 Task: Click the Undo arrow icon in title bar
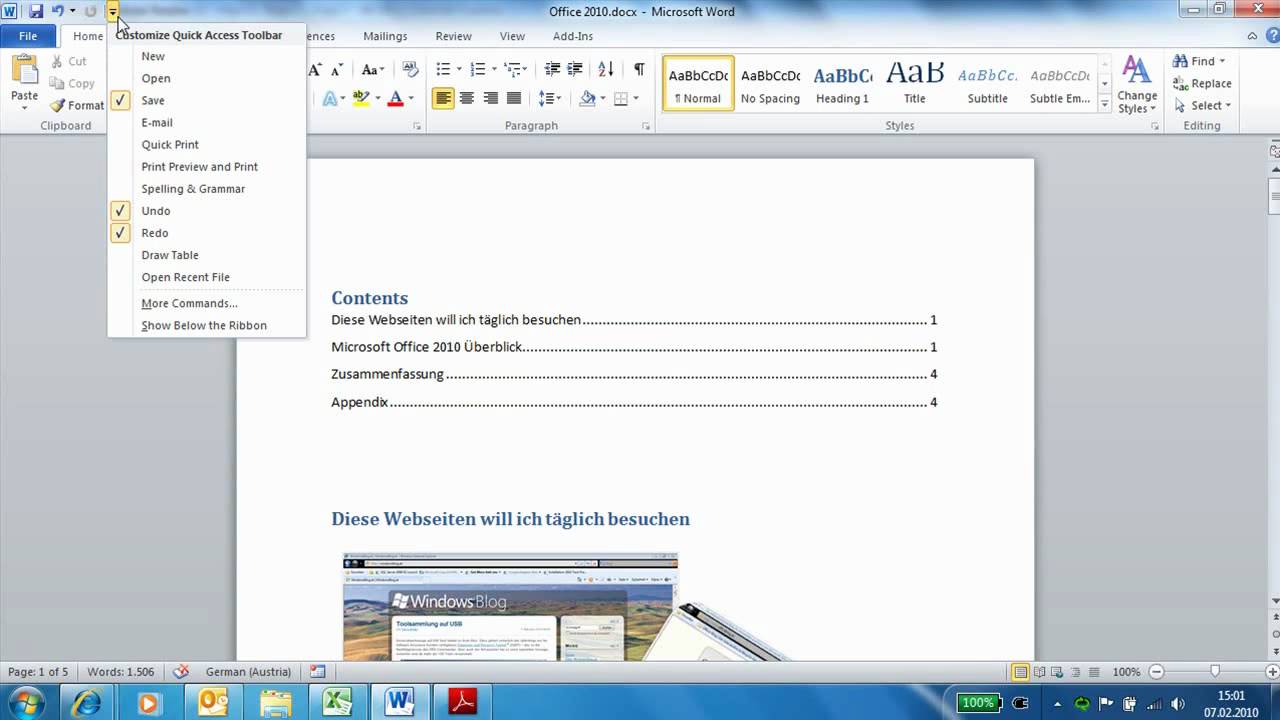click(x=58, y=11)
